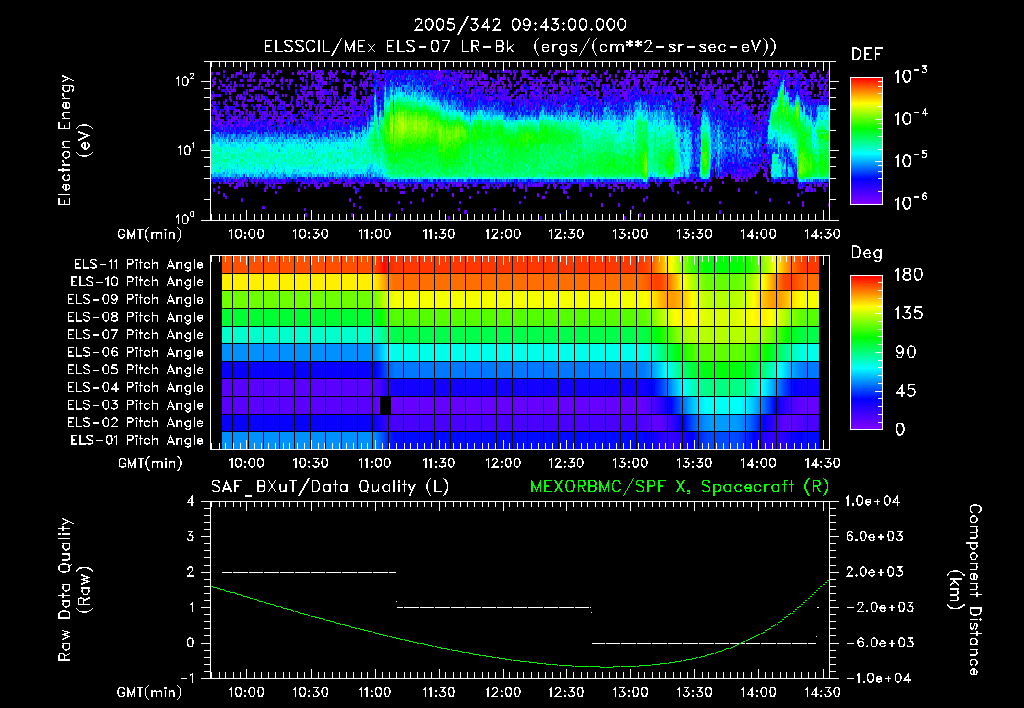
Task: Click the black missing-data cell in ELS-03 row
Action: coord(385,405)
